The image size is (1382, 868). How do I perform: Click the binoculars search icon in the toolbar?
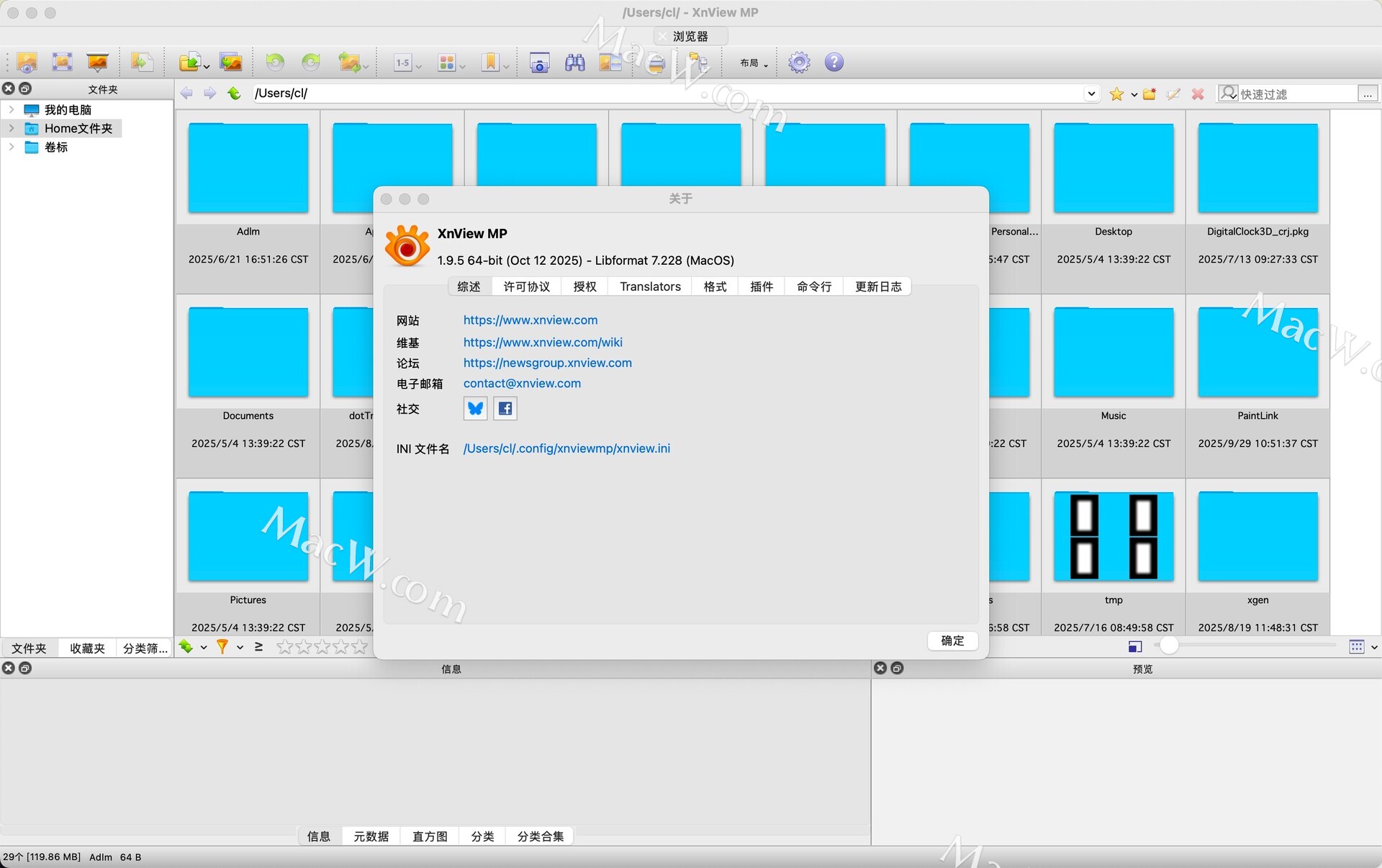[x=574, y=63]
